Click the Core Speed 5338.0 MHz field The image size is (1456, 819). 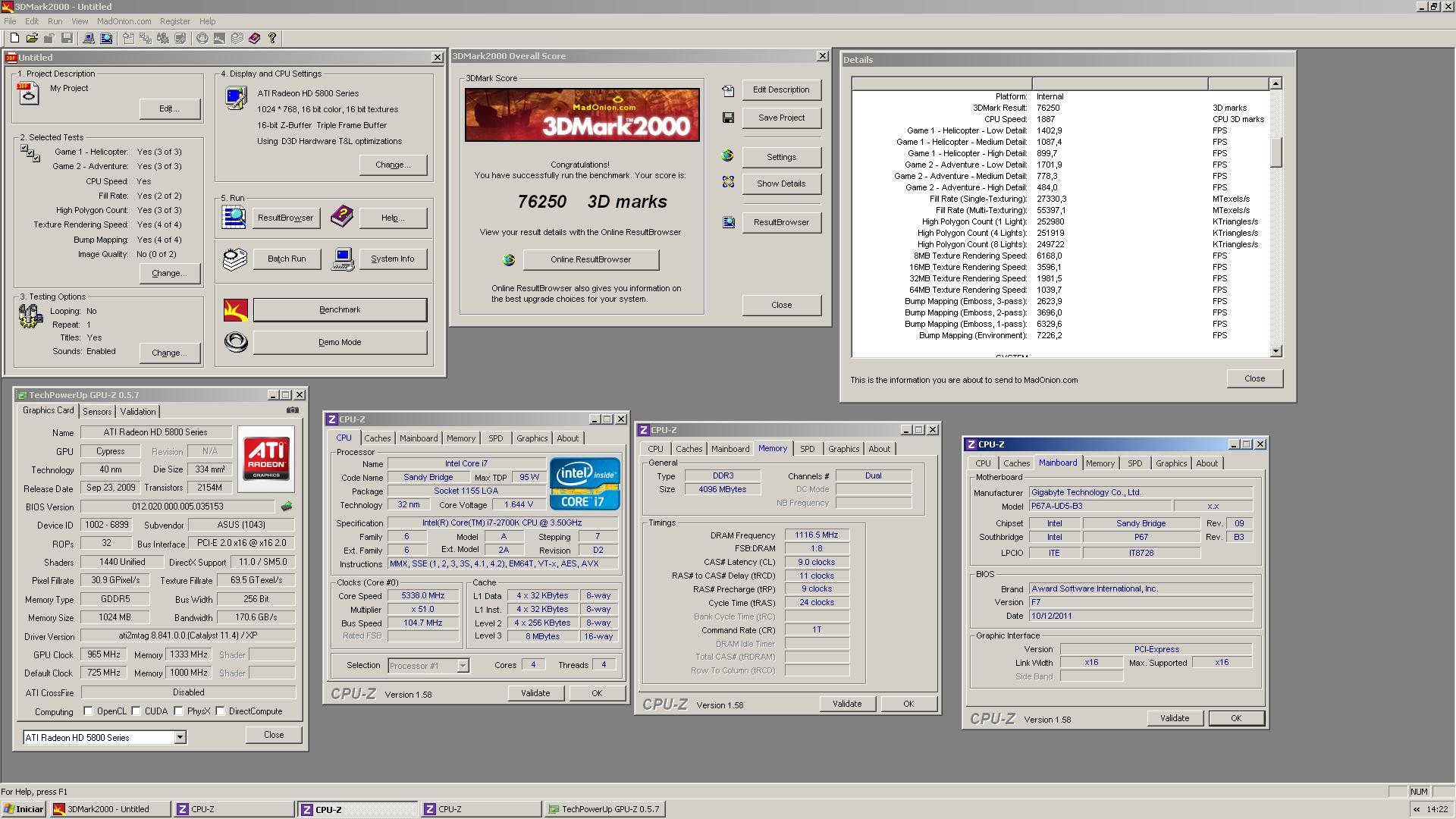click(x=422, y=596)
